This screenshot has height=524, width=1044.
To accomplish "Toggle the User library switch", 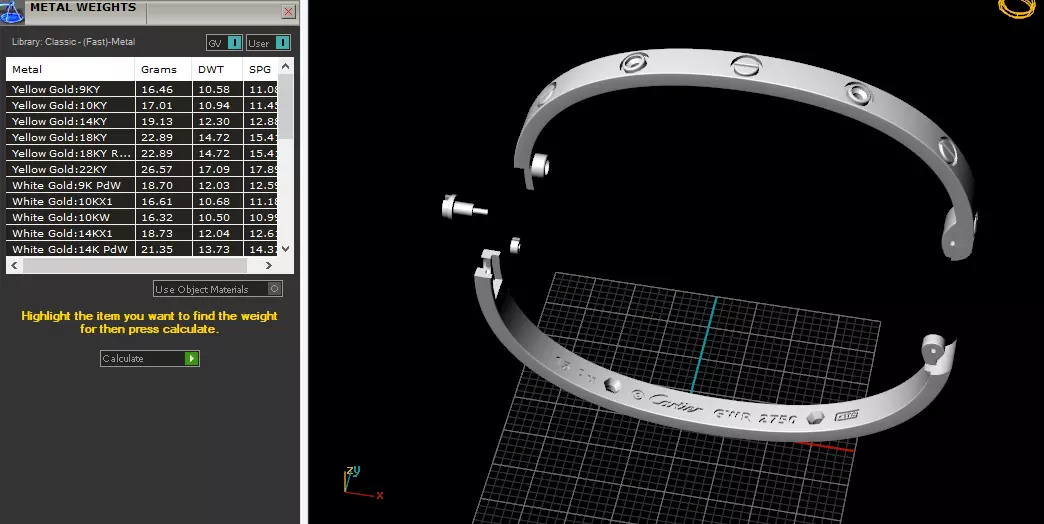I will point(268,43).
